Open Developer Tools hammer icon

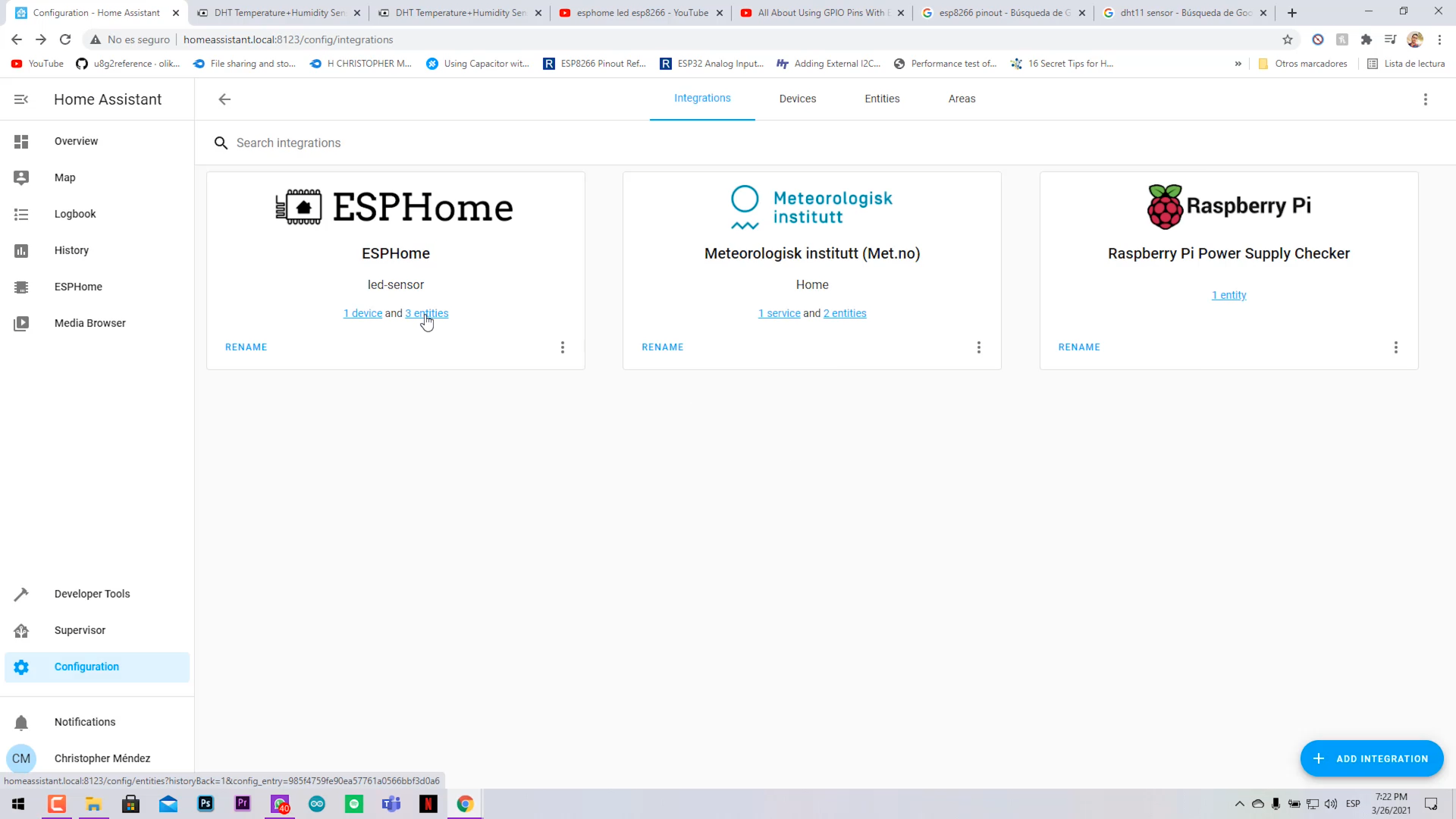point(21,595)
